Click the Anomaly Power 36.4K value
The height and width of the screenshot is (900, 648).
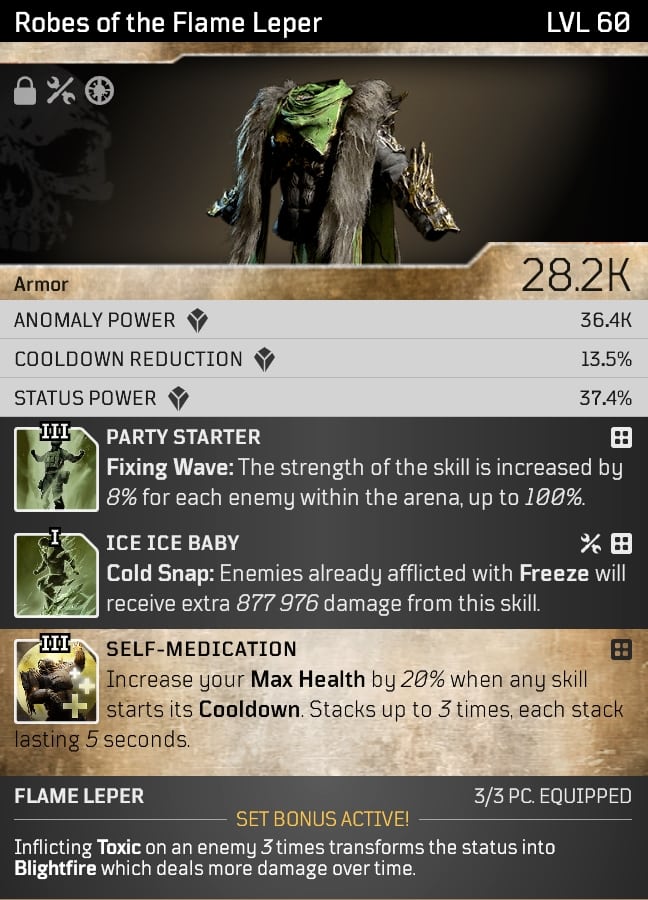click(x=606, y=320)
